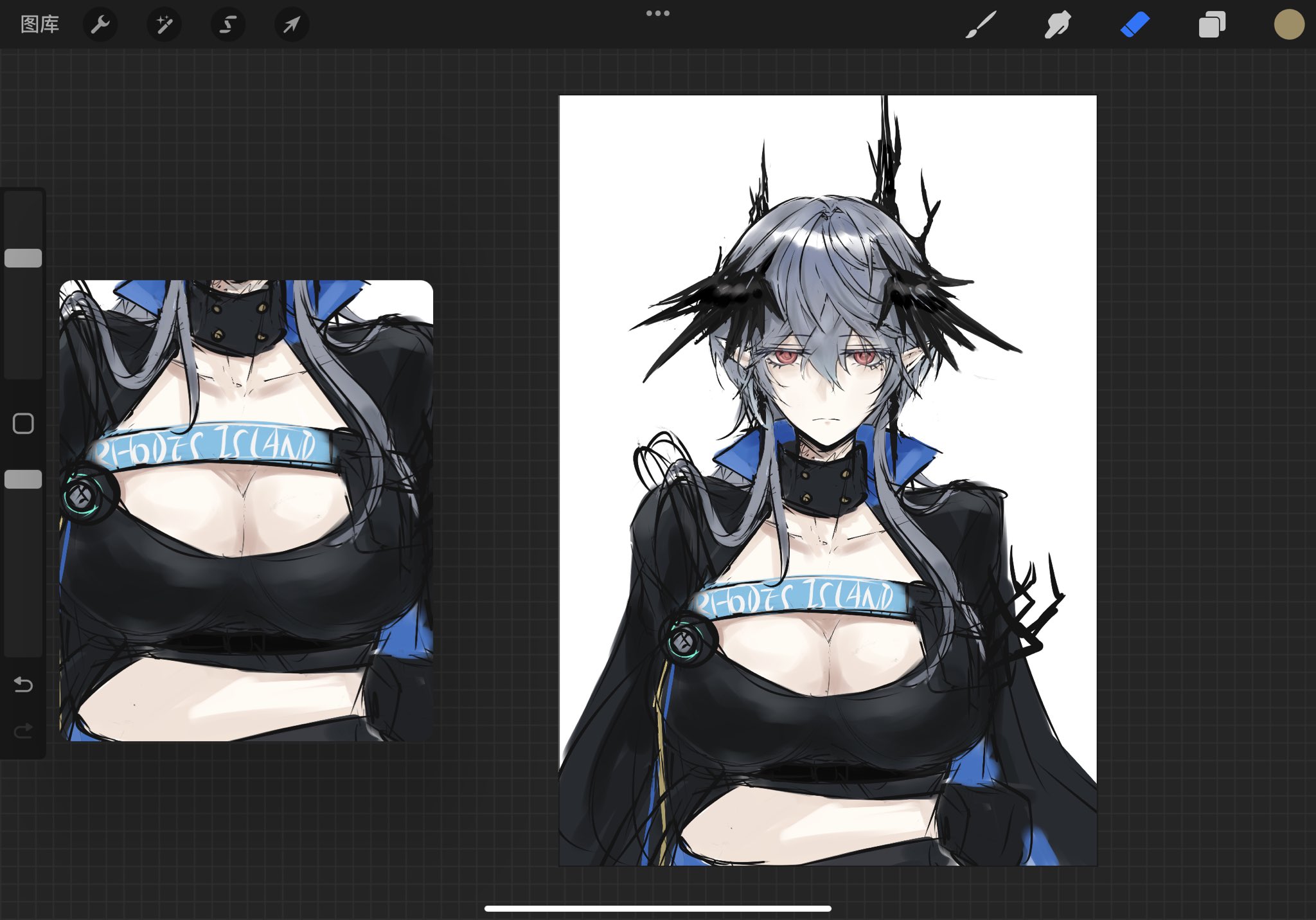The image size is (1316, 920).
Task: Open the tan active color picker
Action: point(1288,24)
